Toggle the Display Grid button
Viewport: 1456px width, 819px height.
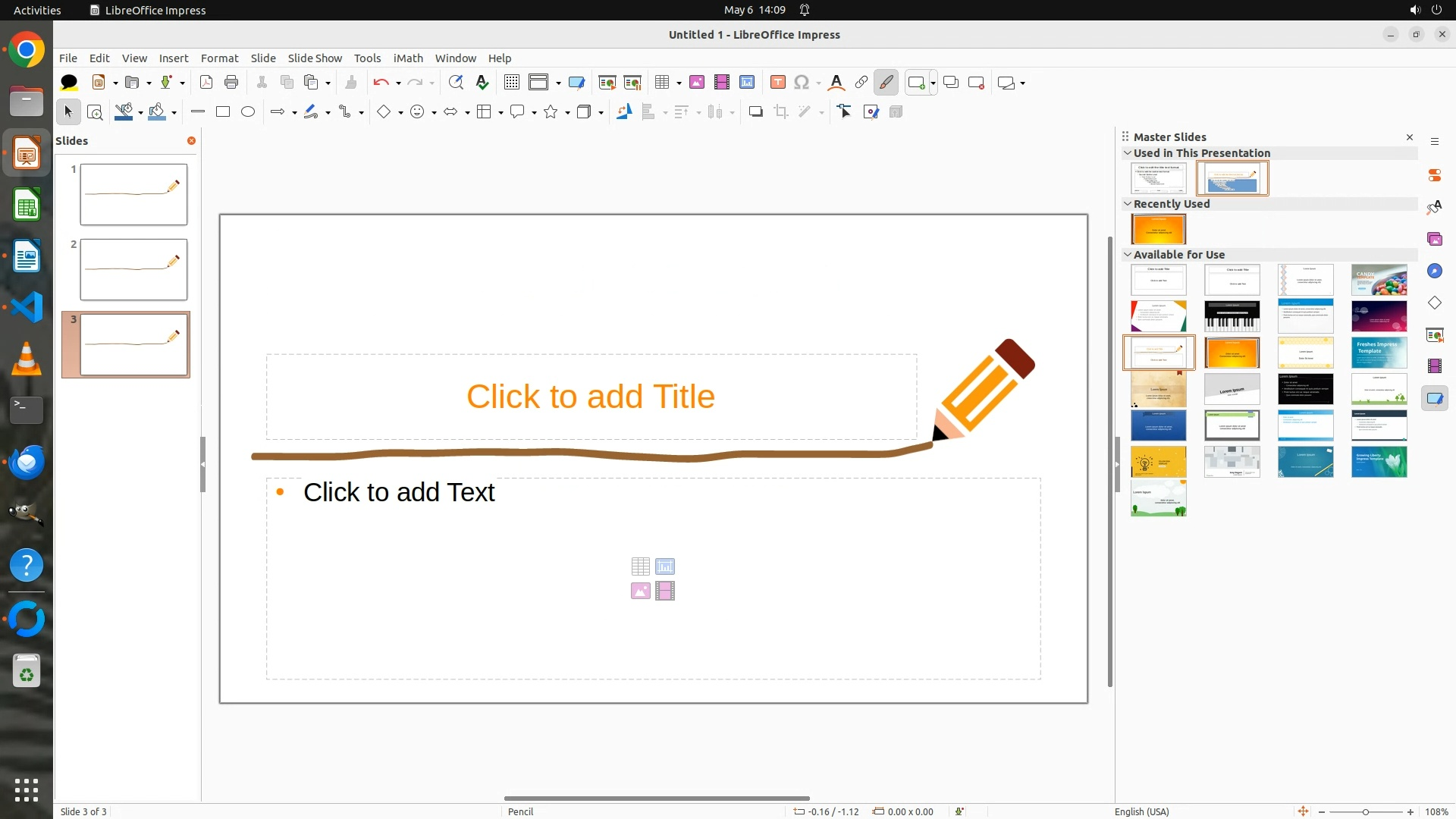pos(512,83)
